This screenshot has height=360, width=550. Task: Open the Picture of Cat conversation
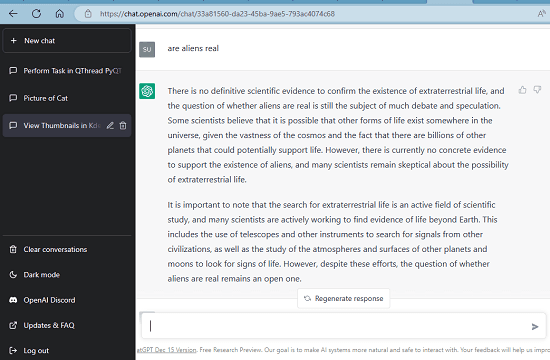point(67,98)
